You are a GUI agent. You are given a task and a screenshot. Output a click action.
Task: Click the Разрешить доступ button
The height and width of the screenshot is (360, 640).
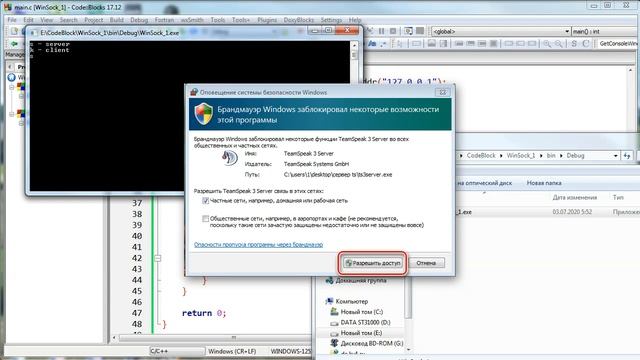tap(373, 263)
